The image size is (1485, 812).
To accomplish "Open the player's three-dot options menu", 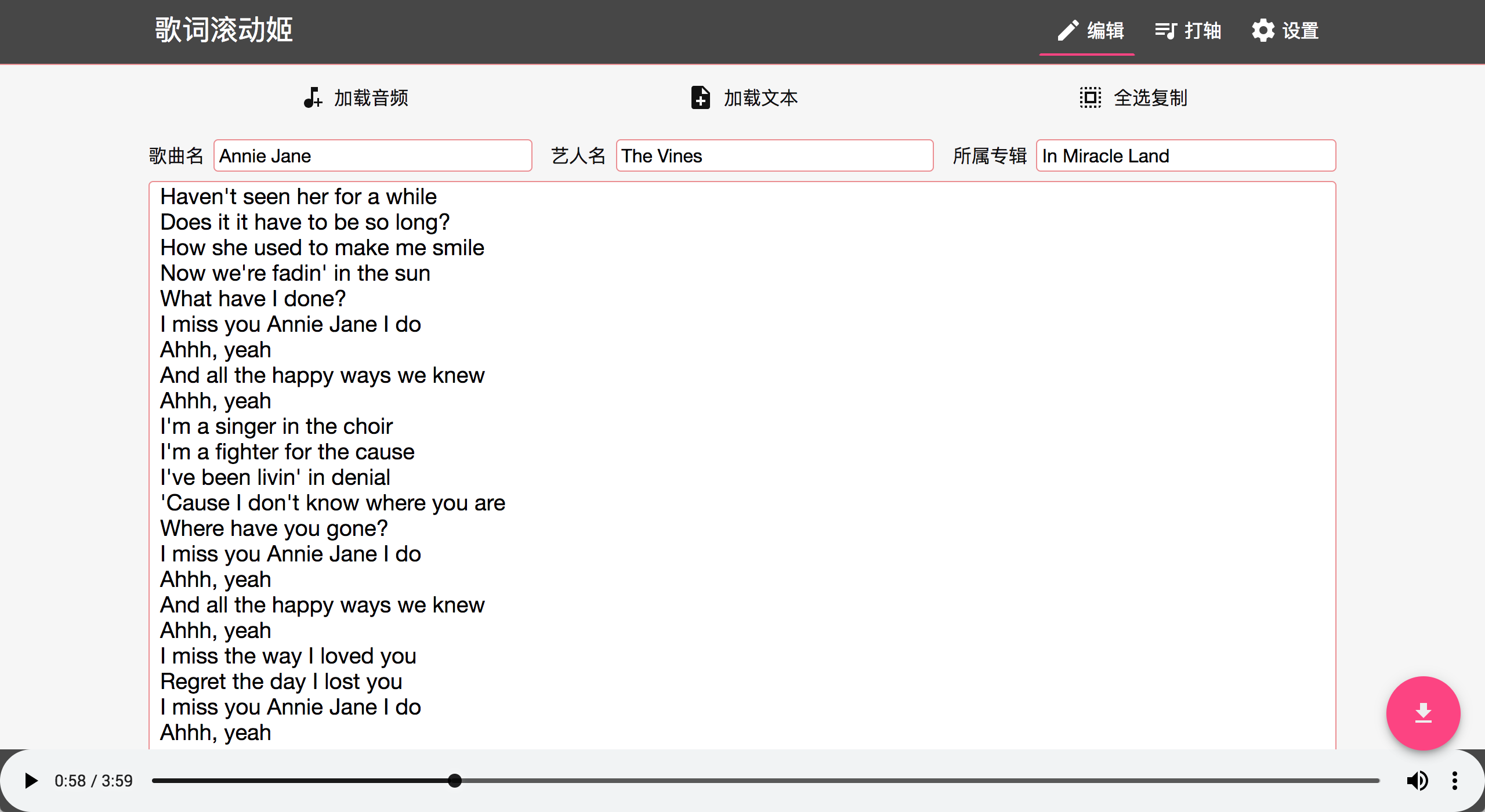I will click(1456, 780).
